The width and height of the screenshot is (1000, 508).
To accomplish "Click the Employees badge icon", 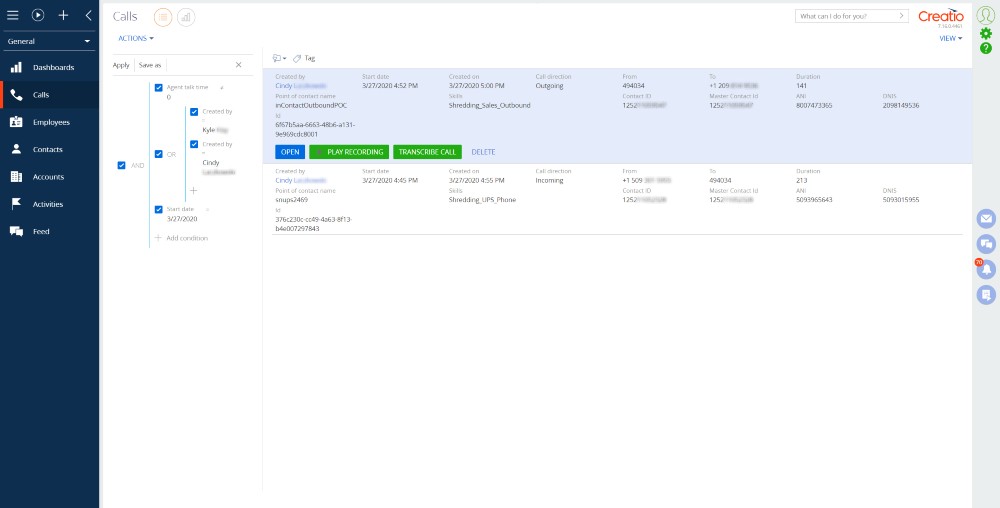I will click(x=17, y=122).
